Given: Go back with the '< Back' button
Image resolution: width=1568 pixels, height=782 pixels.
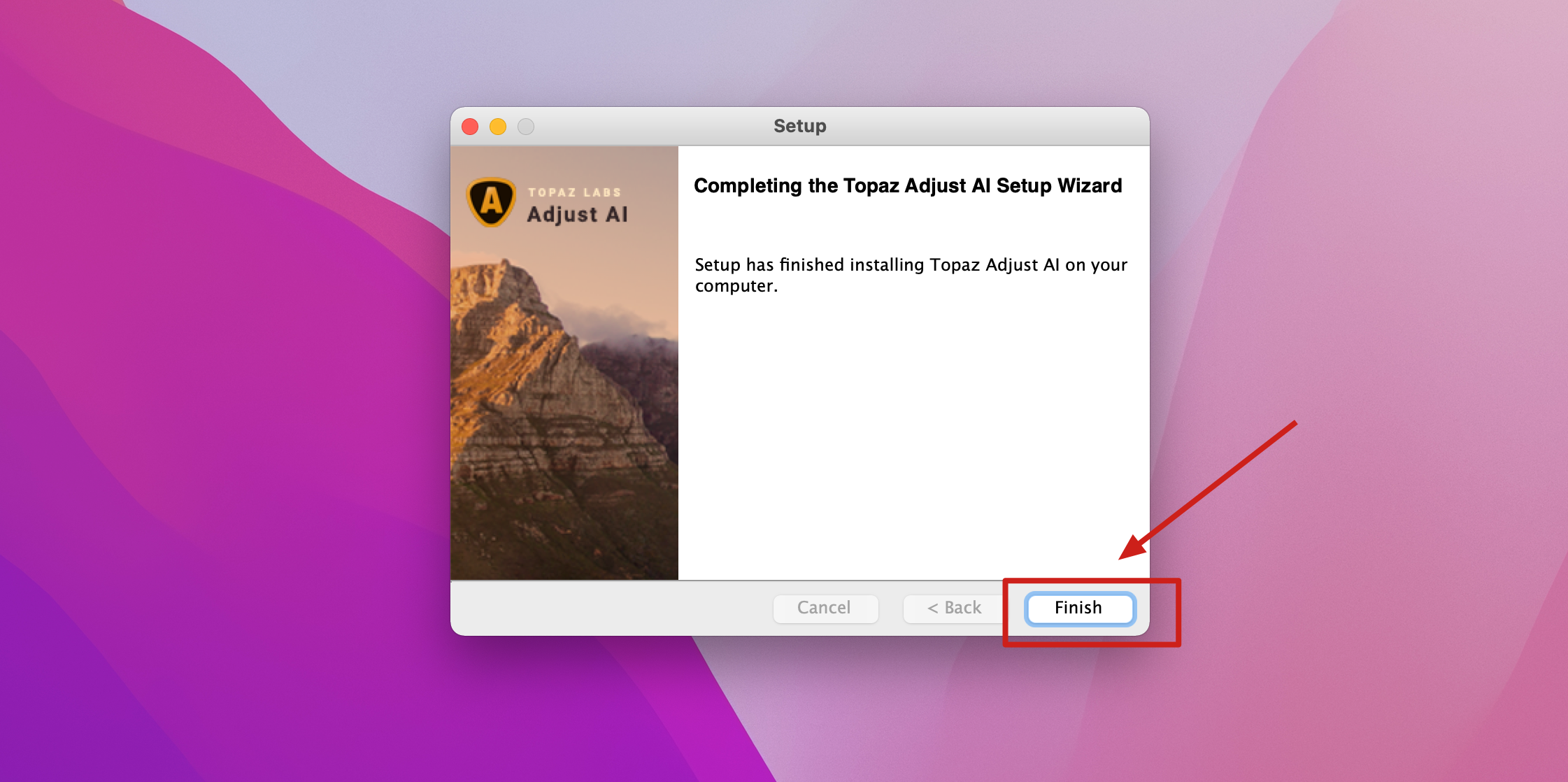Looking at the screenshot, I should click(954, 608).
